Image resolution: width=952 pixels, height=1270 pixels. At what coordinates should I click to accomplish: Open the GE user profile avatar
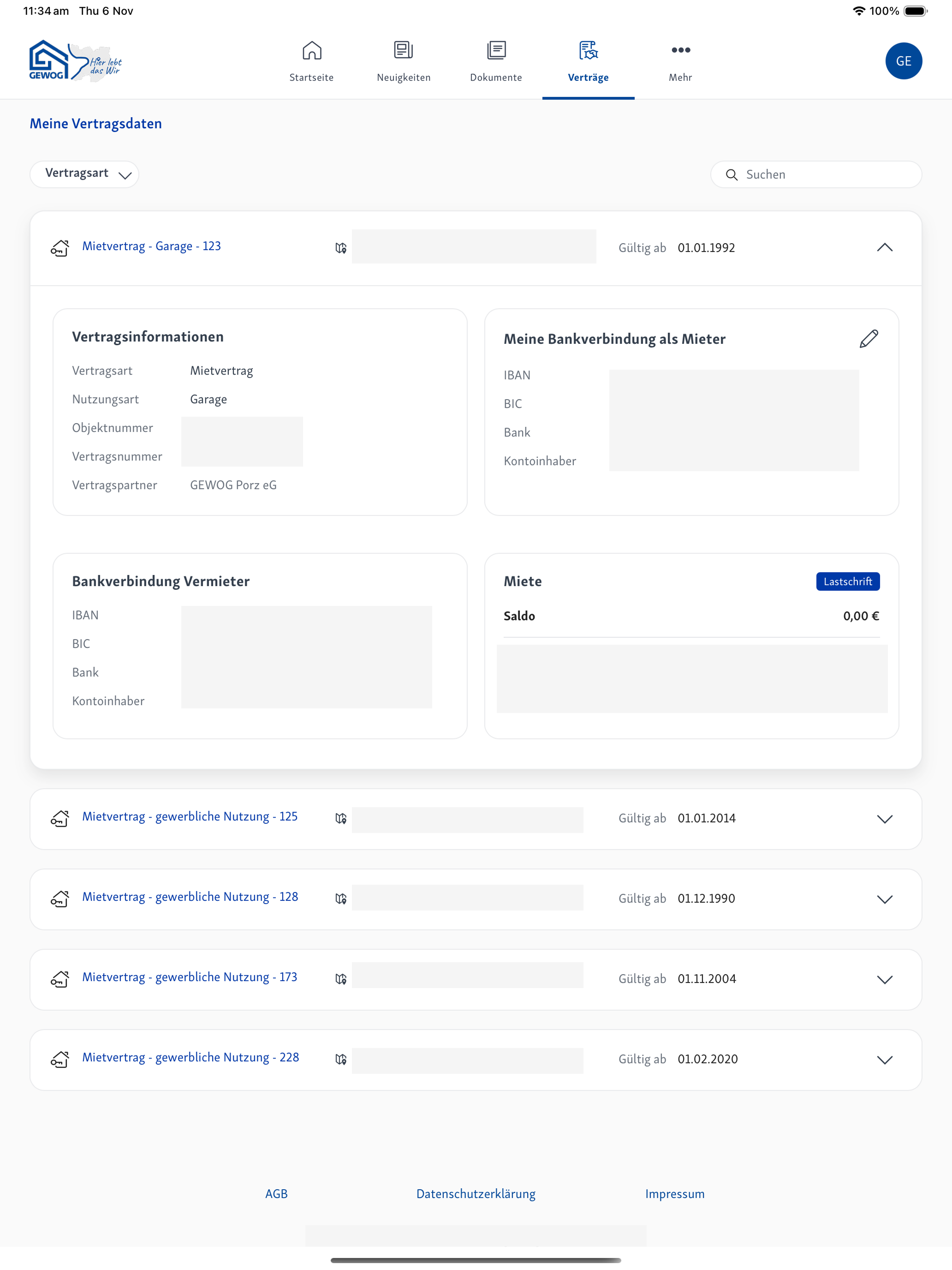(903, 61)
